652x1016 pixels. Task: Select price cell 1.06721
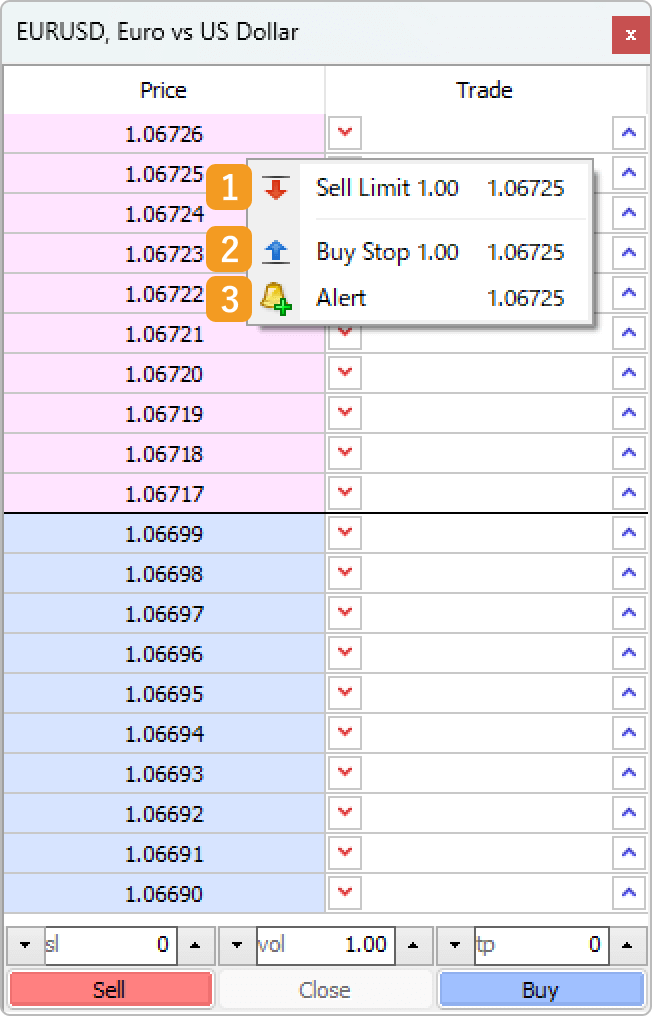(x=164, y=334)
